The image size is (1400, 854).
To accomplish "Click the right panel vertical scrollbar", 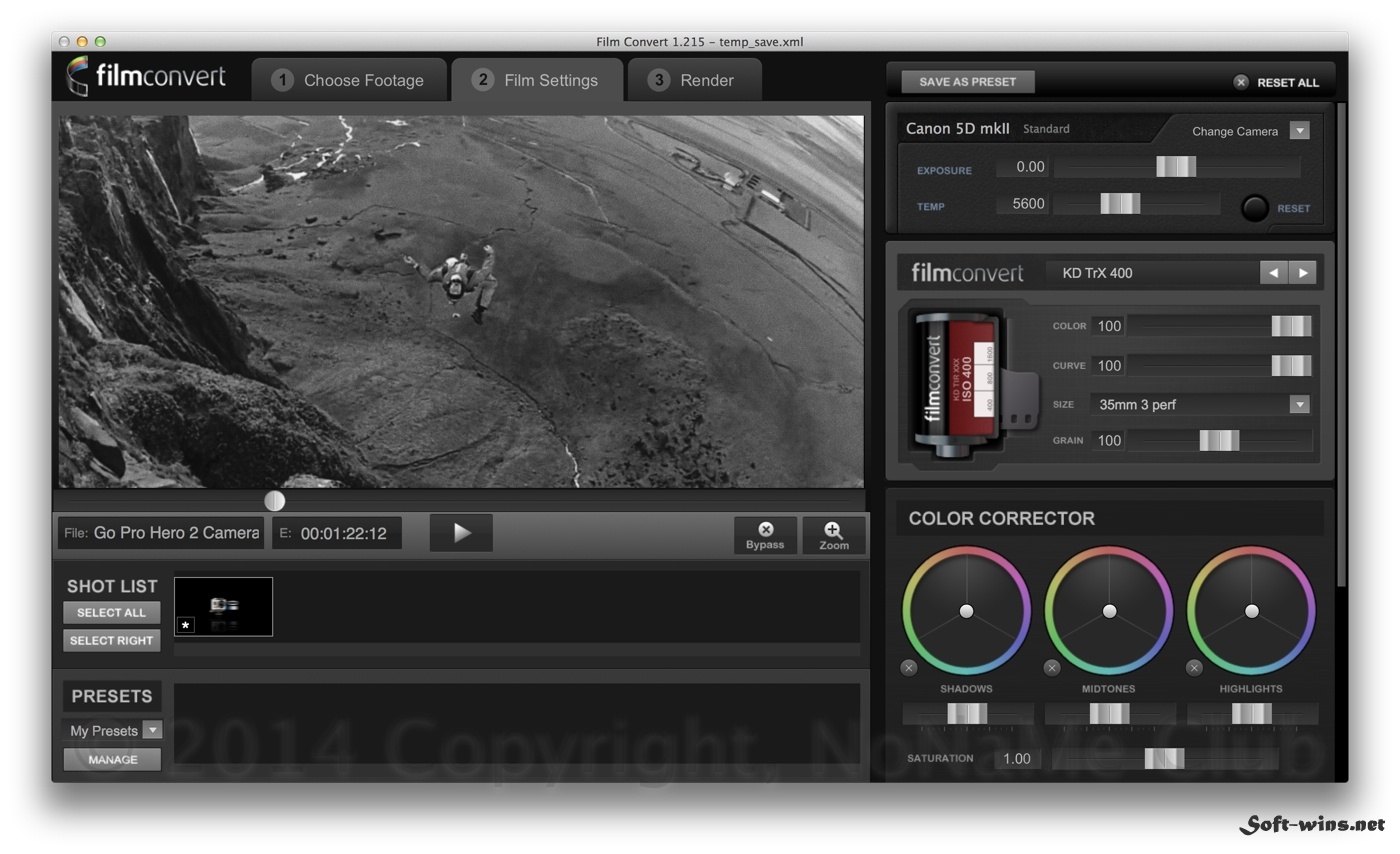I will pyautogui.click(x=1341, y=345).
